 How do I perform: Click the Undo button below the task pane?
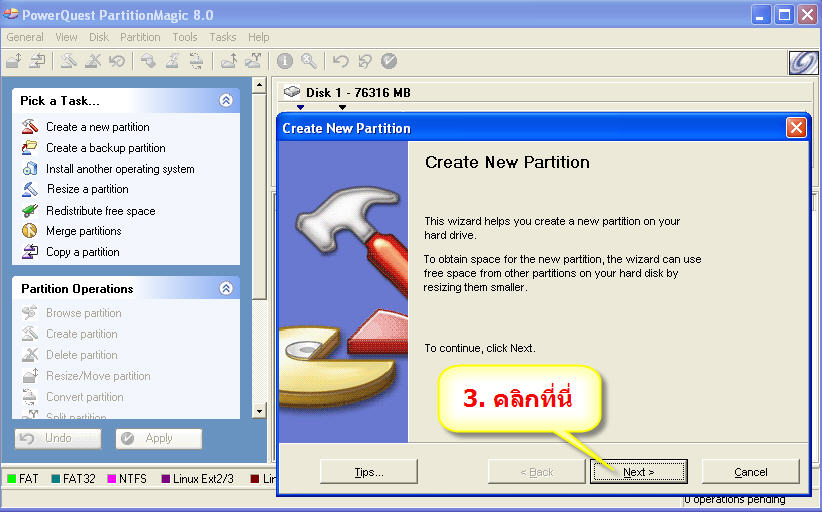click(x=58, y=439)
